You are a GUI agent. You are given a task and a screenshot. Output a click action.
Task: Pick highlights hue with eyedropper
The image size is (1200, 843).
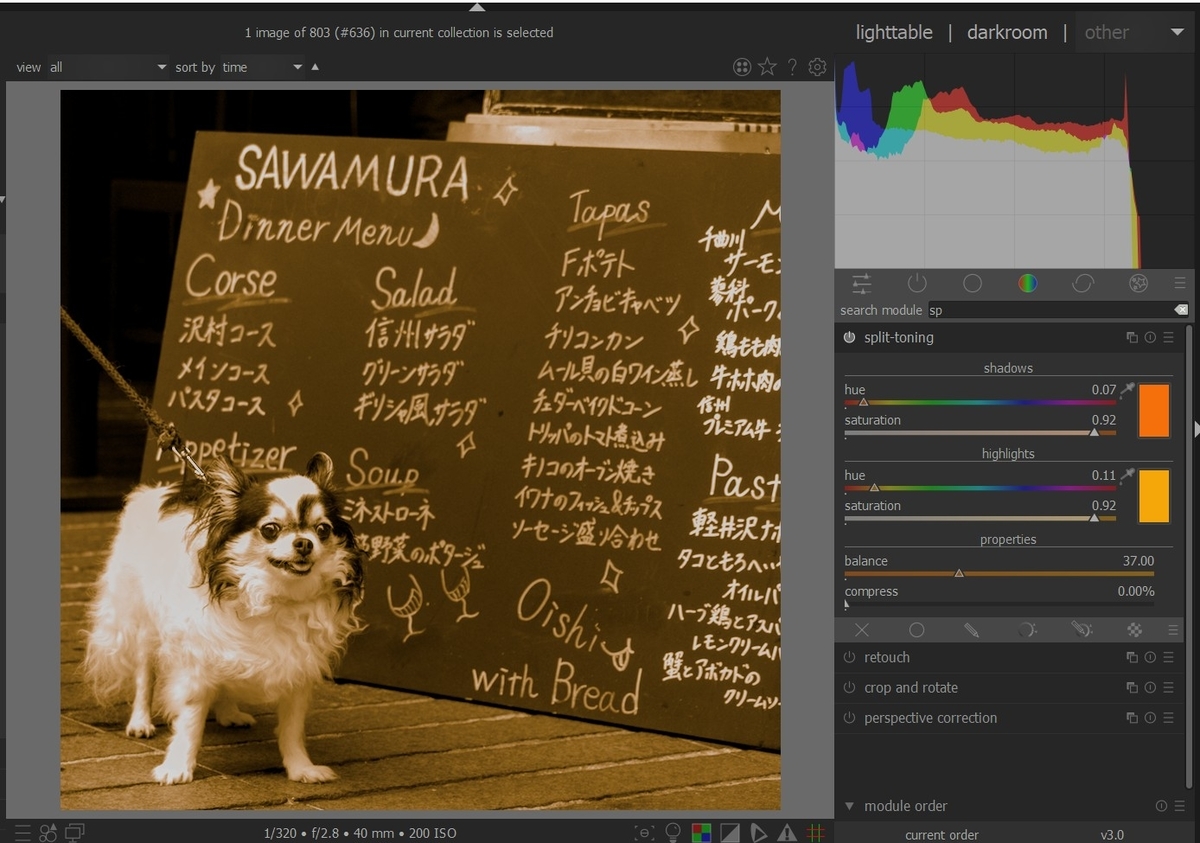click(x=1127, y=476)
